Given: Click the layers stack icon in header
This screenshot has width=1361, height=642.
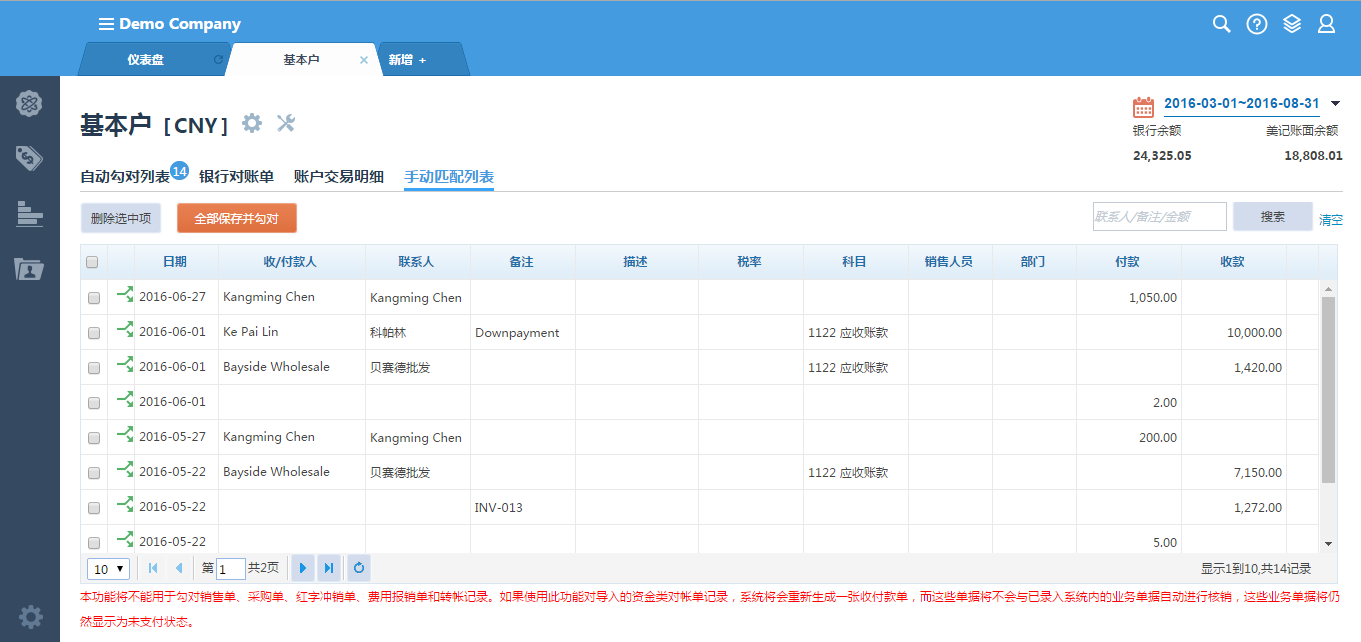Looking at the screenshot, I should point(1292,24).
